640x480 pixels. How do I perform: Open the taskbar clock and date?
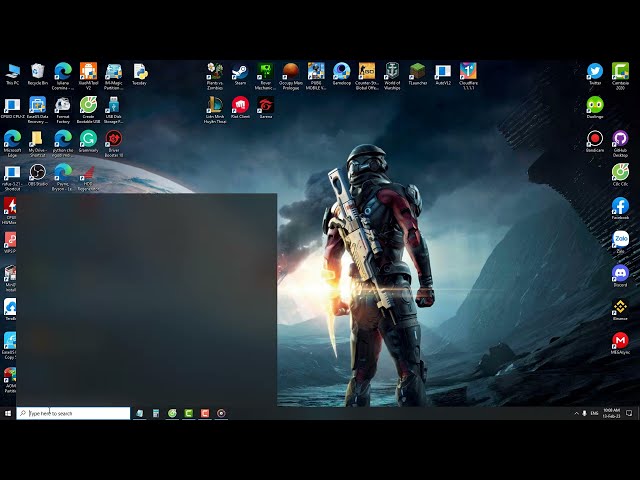[x=611, y=413]
